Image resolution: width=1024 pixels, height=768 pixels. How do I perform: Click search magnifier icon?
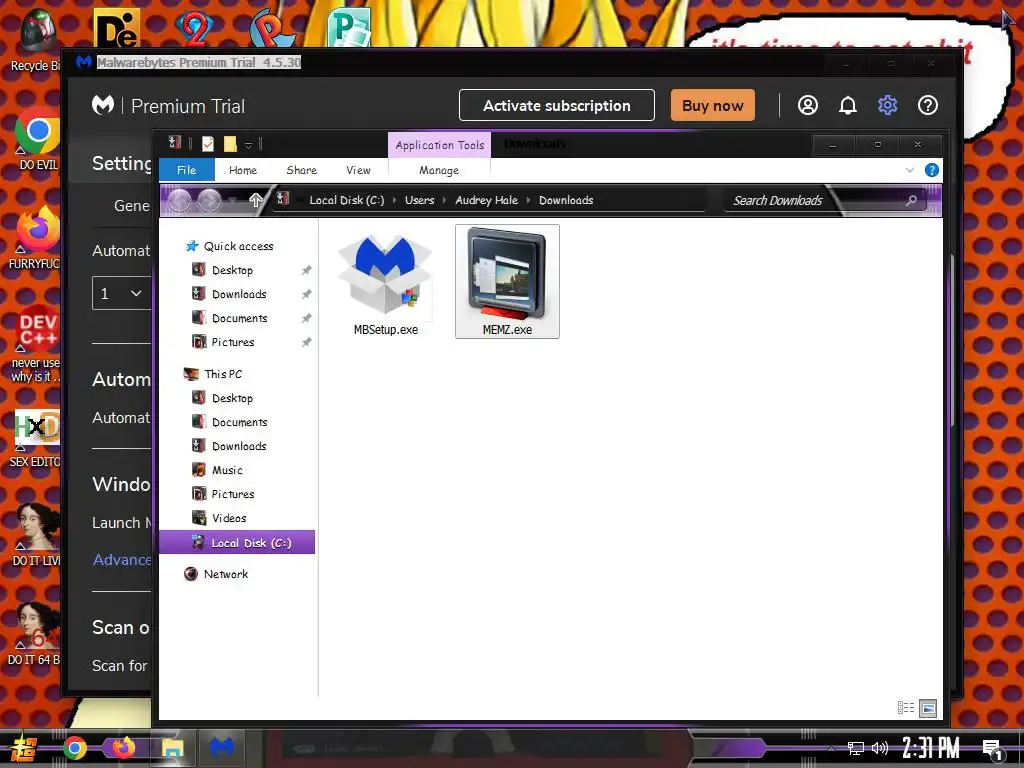click(911, 200)
